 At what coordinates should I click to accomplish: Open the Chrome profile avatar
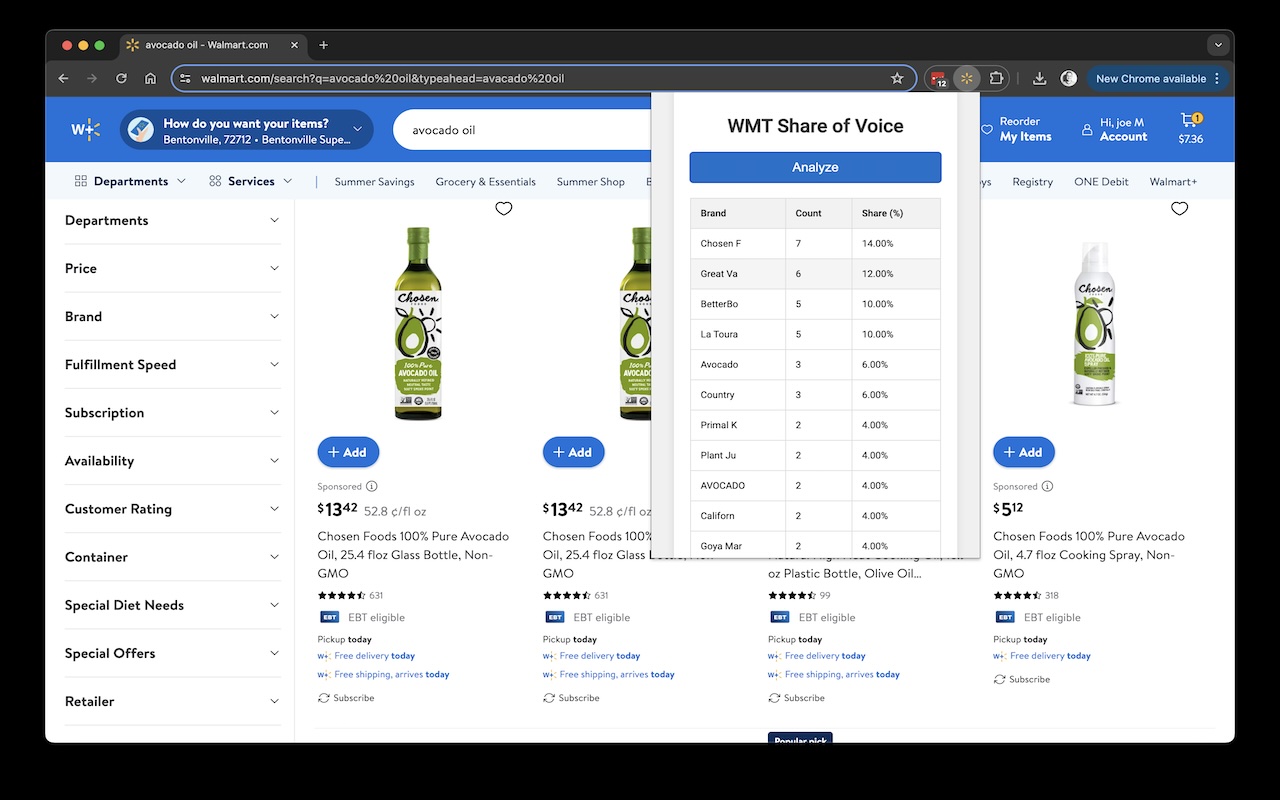tap(1069, 78)
